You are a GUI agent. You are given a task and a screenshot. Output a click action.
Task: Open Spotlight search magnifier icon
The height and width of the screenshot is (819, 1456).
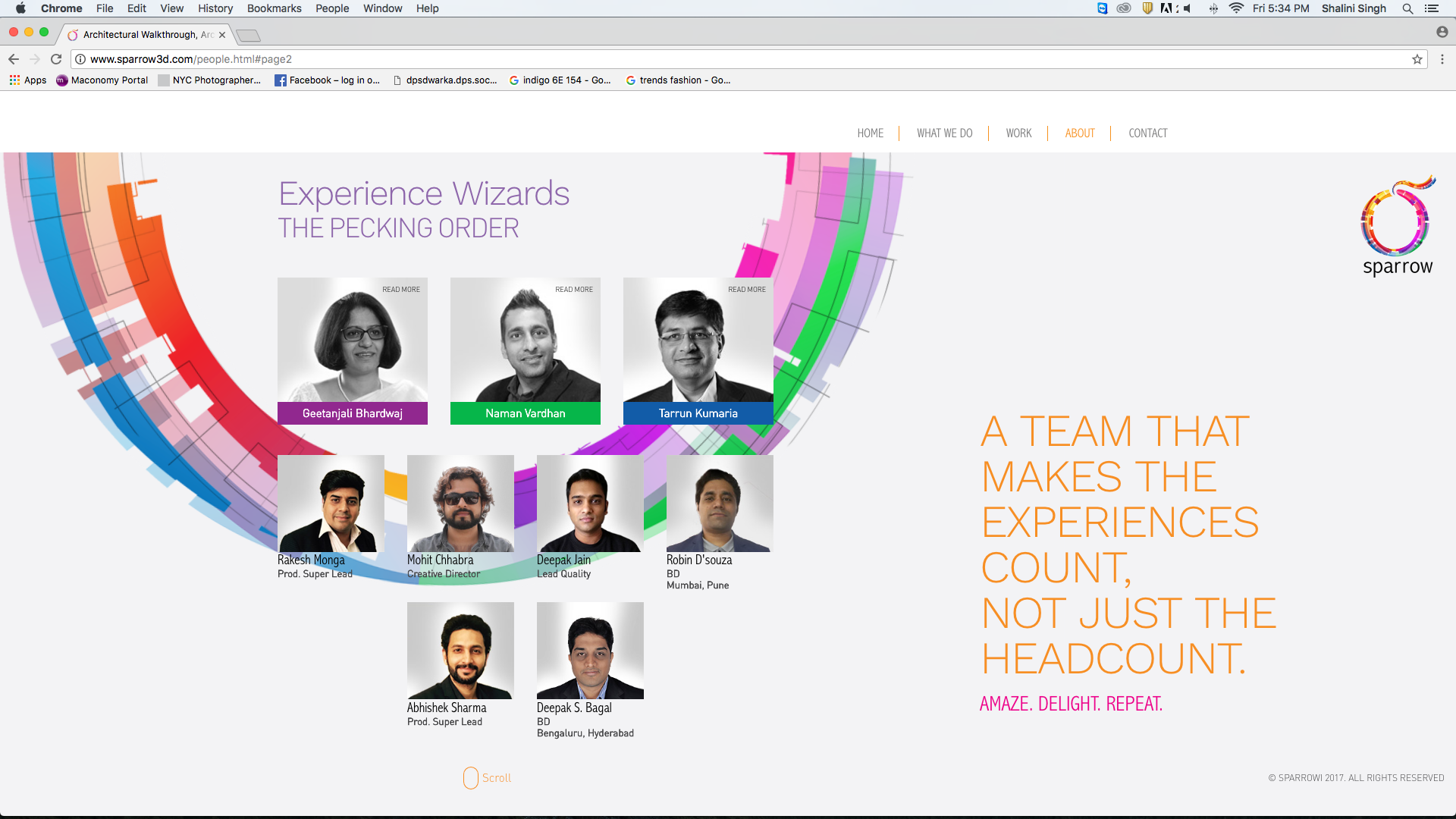pyautogui.click(x=1407, y=8)
